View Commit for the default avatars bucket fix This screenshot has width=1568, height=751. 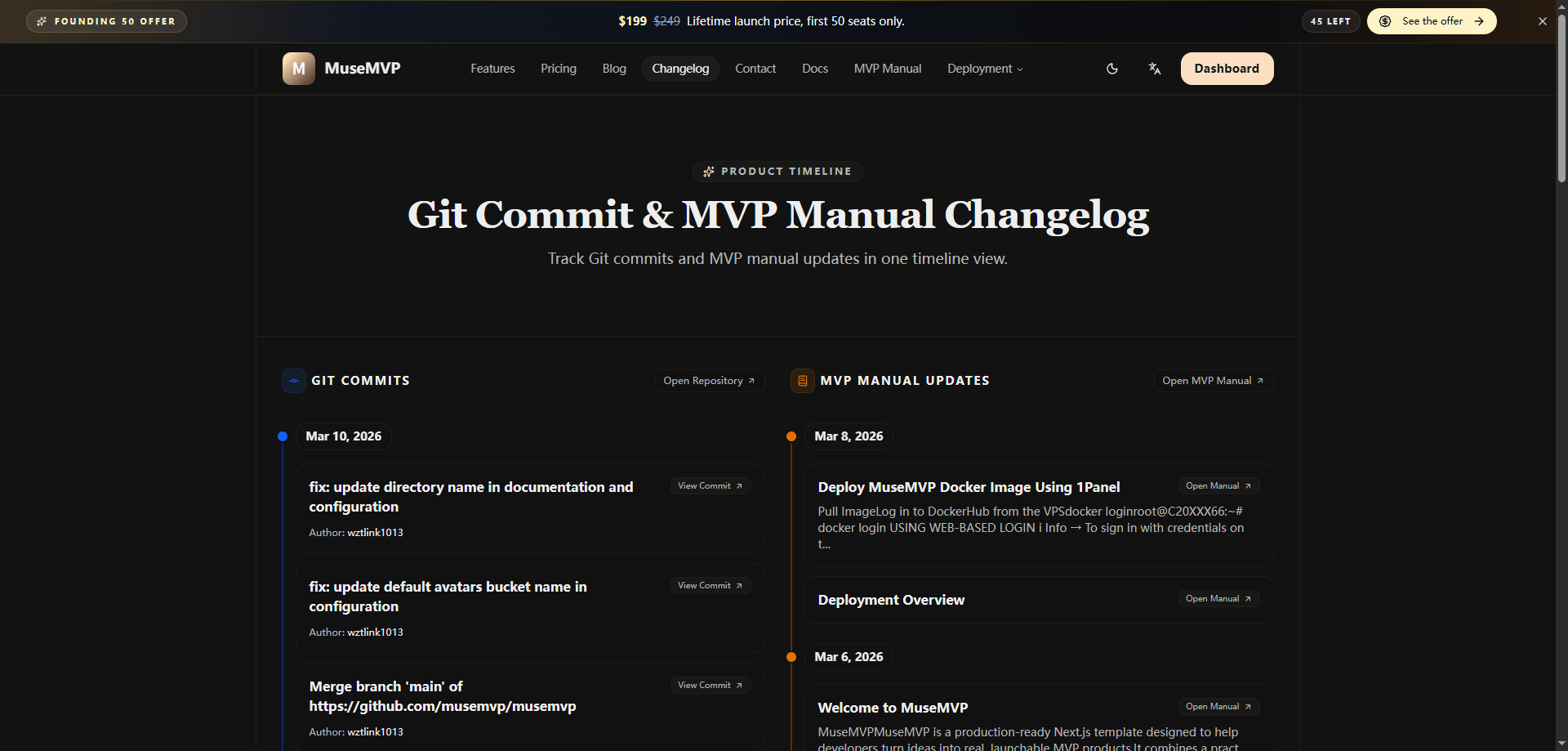(709, 585)
